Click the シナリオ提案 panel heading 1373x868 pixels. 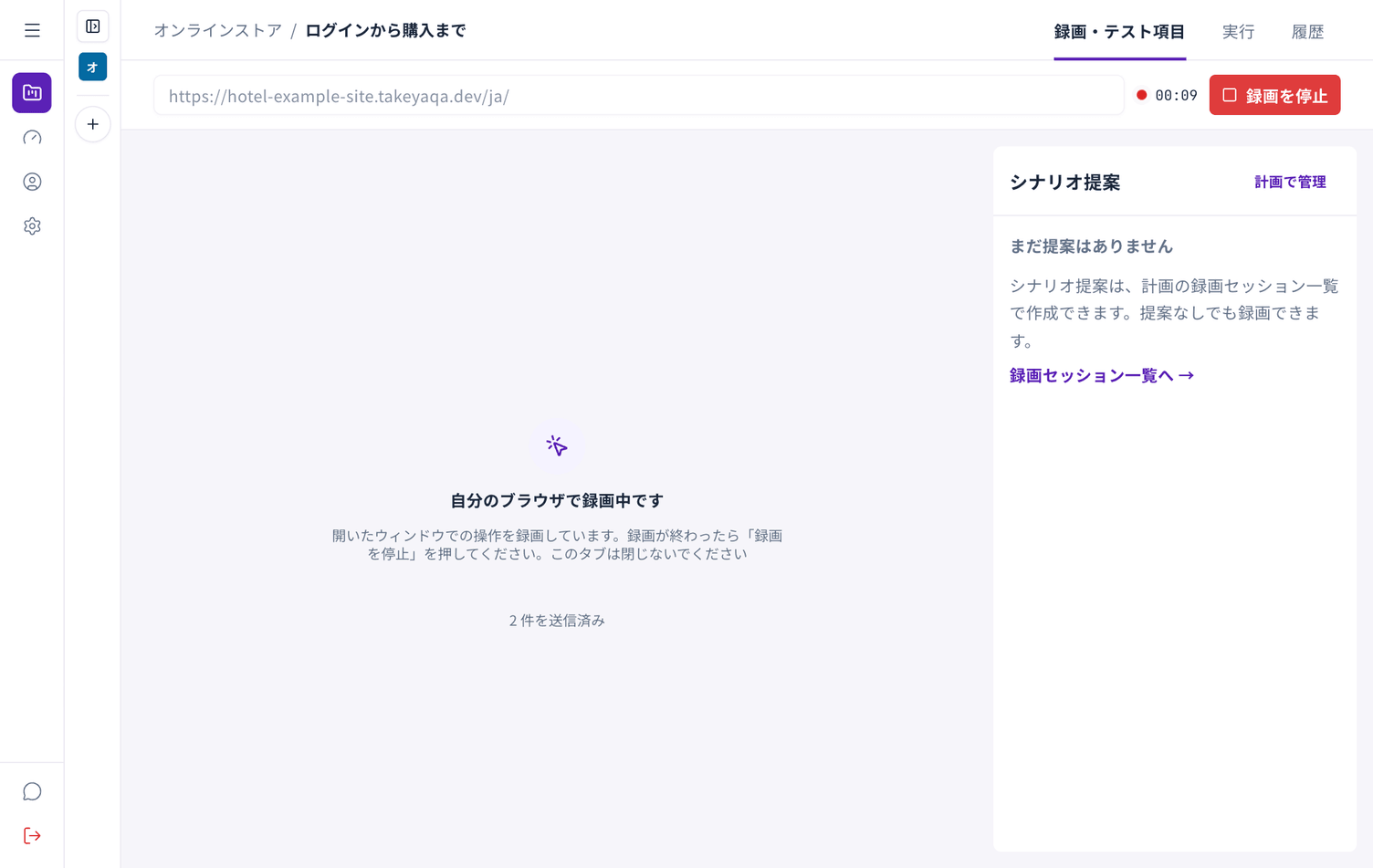(1064, 183)
